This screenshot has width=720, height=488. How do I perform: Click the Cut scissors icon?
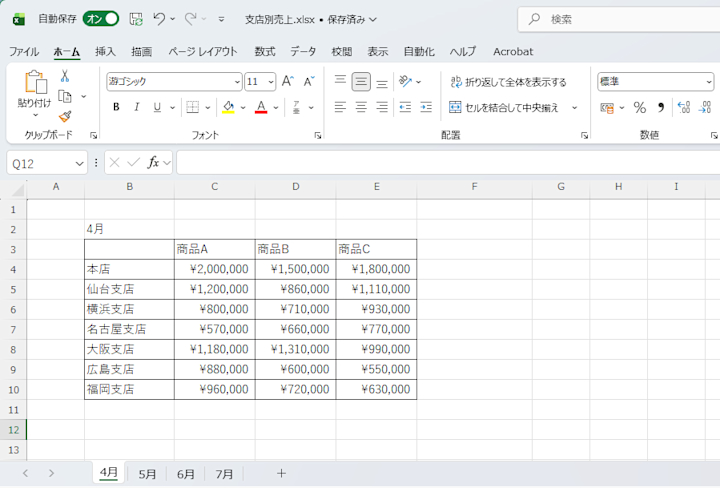pos(65,76)
